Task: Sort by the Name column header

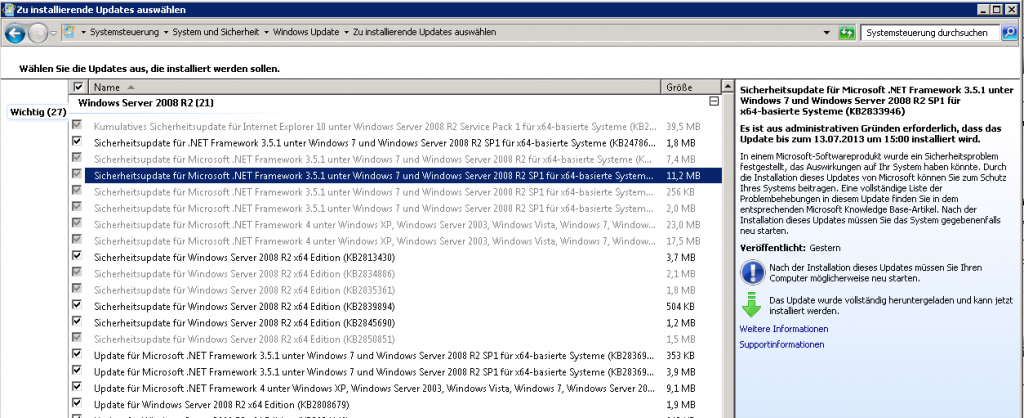Action: [374, 87]
